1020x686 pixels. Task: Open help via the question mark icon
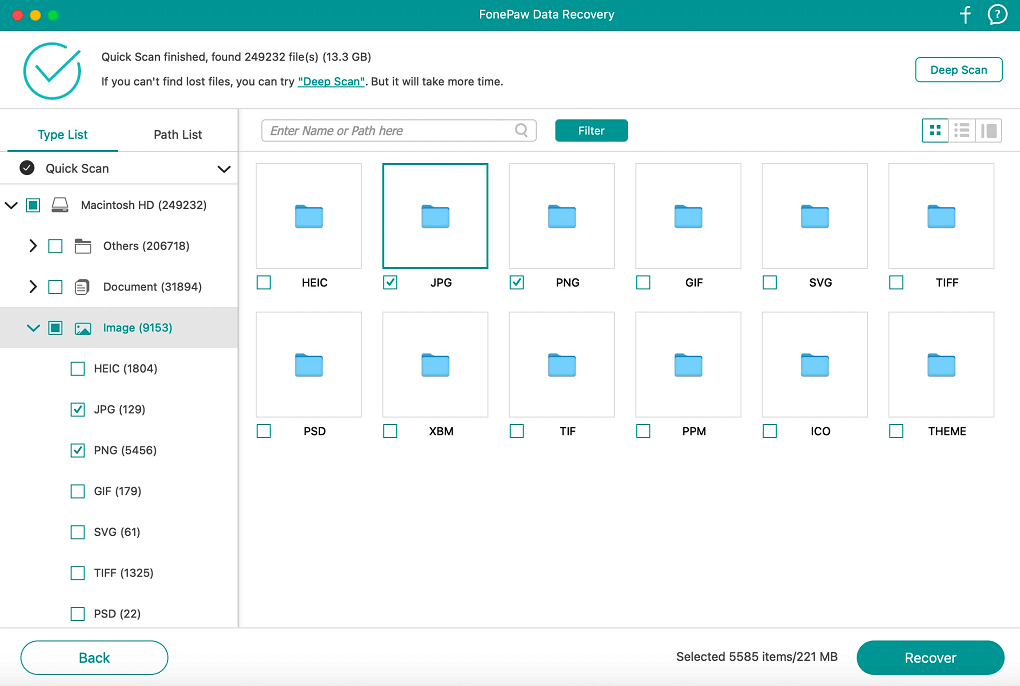[x=996, y=14]
